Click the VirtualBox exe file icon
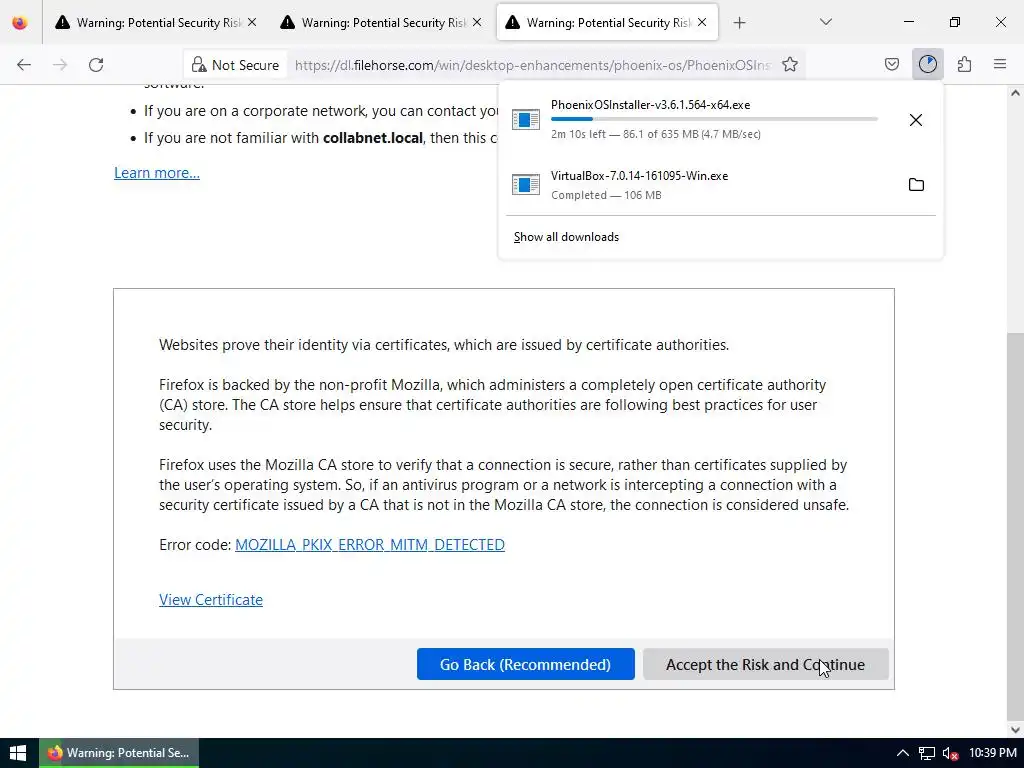 [x=526, y=184]
